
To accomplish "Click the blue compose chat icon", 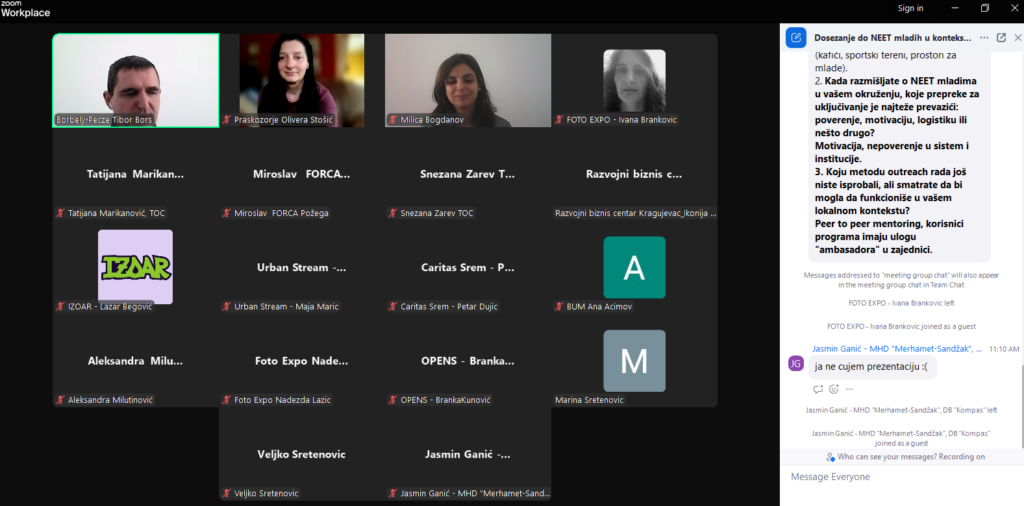I will 796,37.
